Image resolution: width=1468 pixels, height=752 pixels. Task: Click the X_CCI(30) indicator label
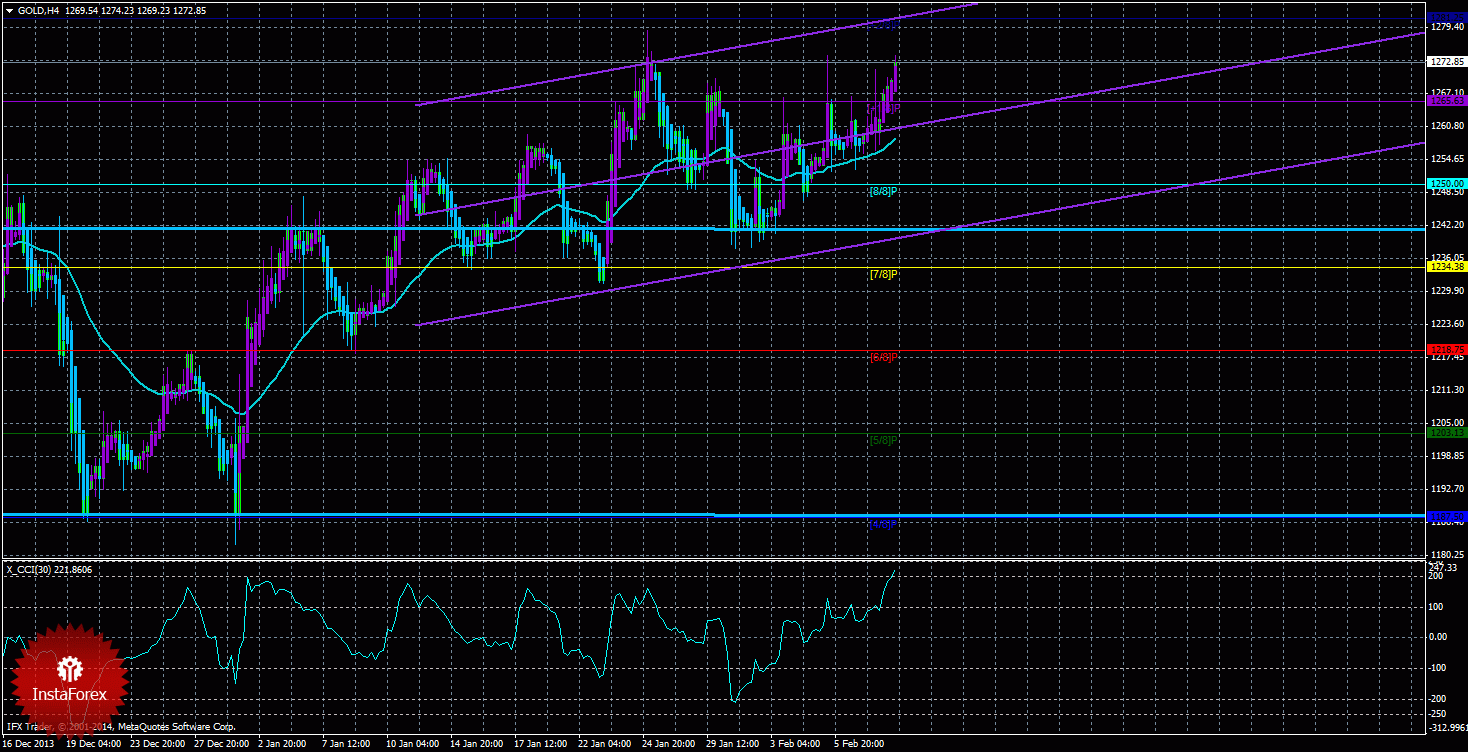click(49, 569)
